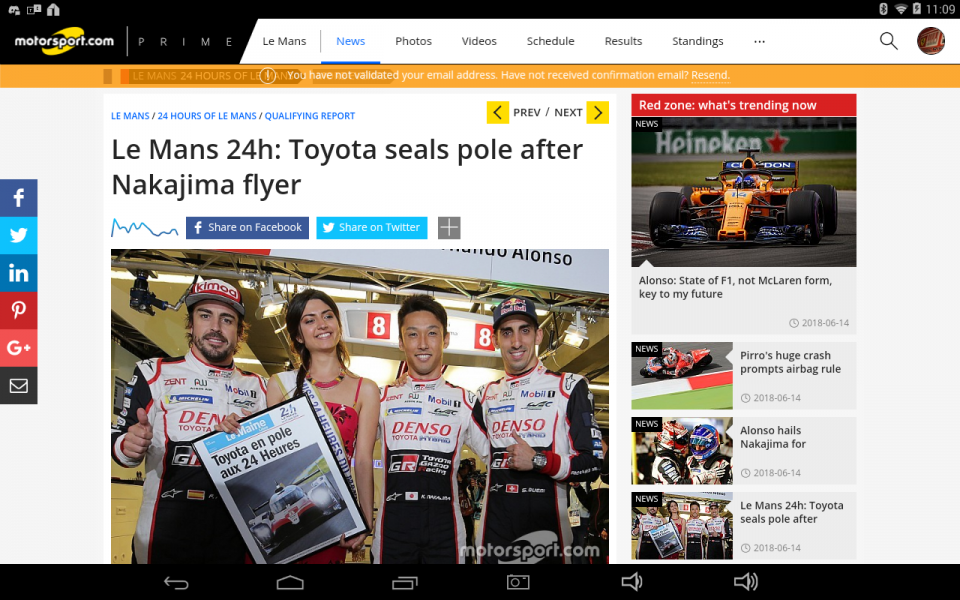Open the Le Mans series tab
The width and height of the screenshot is (960, 600).
click(x=284, y=41)
